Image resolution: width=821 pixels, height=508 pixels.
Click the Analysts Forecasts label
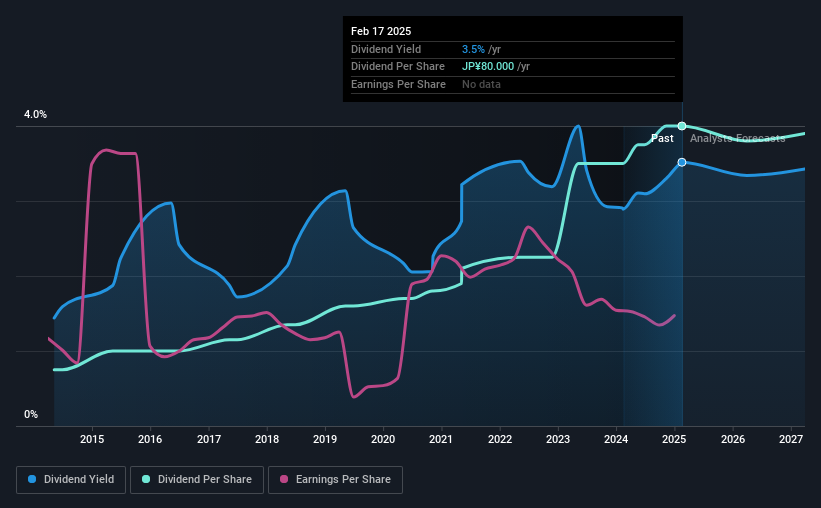[x=737, y=138]
